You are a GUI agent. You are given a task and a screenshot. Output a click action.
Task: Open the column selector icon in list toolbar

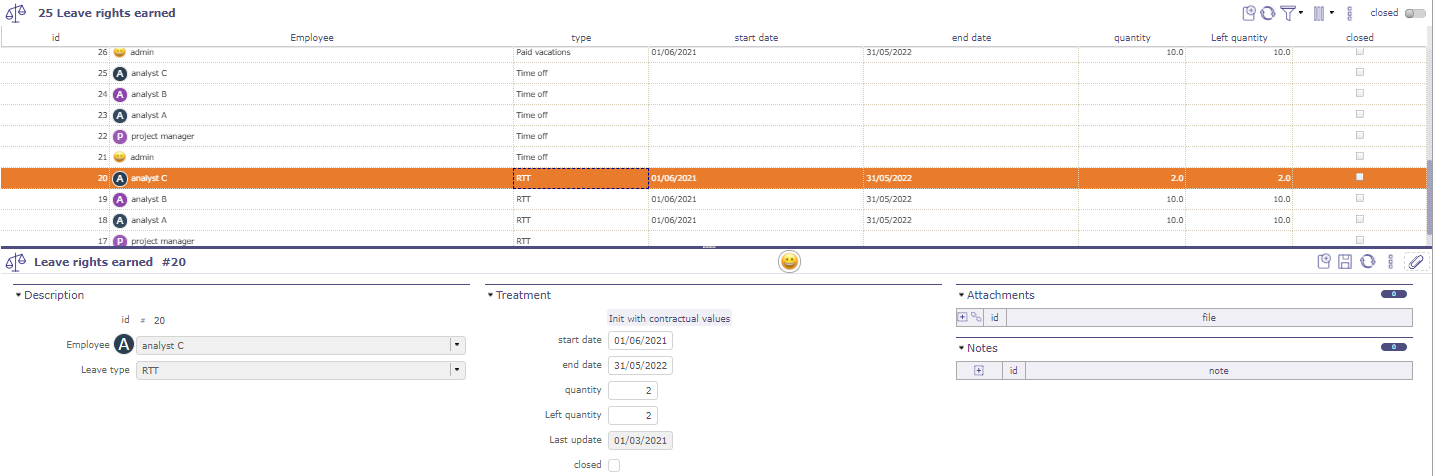coord(1318,13)
